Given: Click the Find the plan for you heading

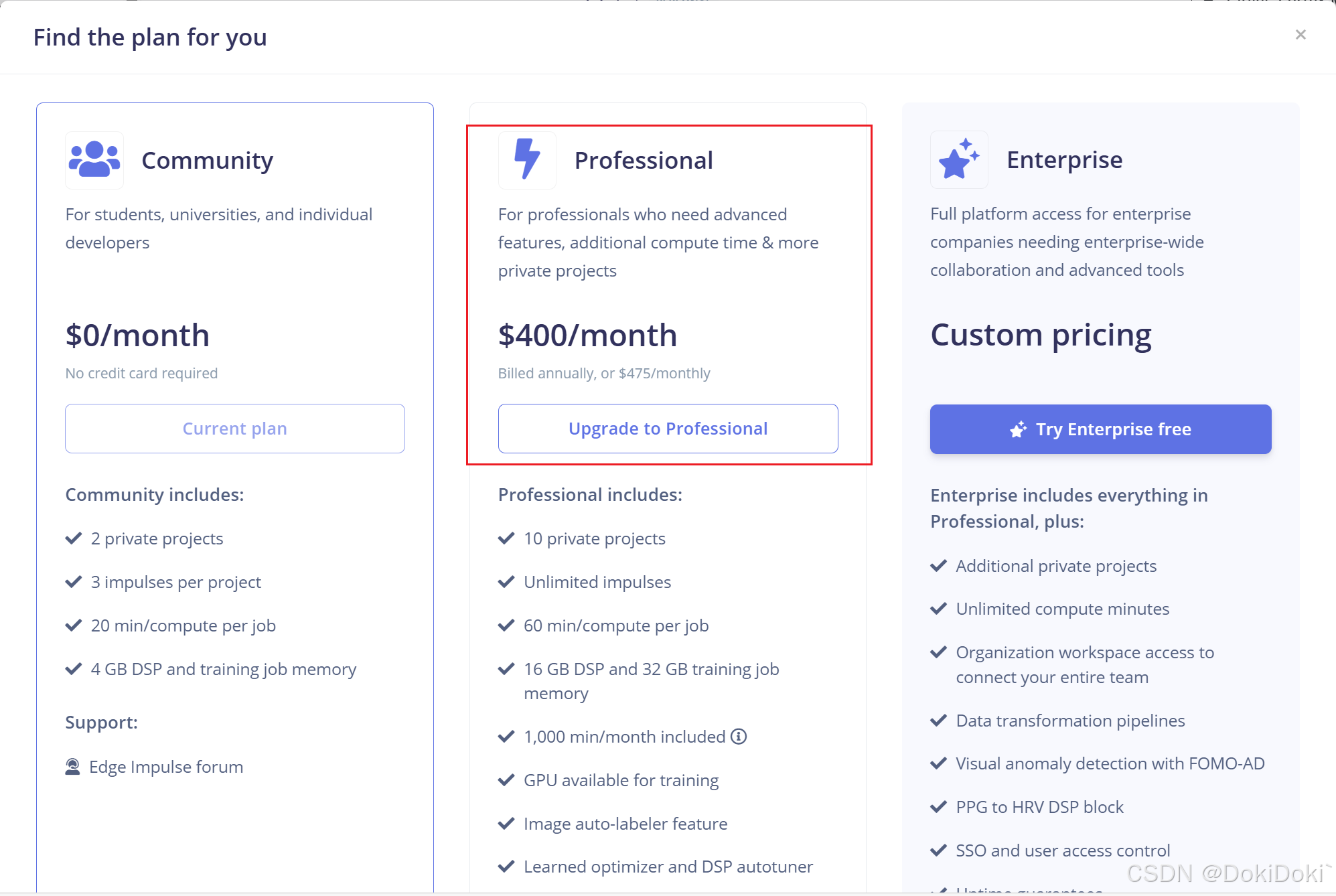Looking at the screenshot, I should 150,38.
